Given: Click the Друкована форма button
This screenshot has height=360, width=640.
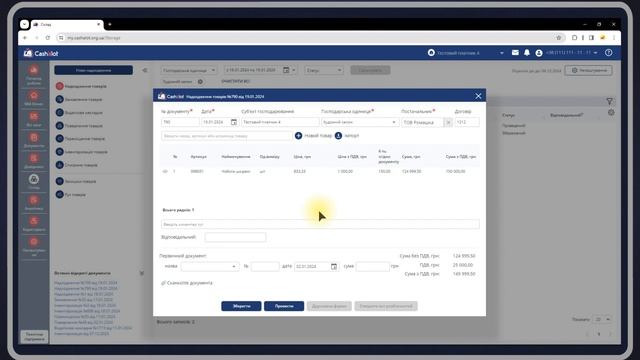Looking at the screenshot, I should pos(329,306).
